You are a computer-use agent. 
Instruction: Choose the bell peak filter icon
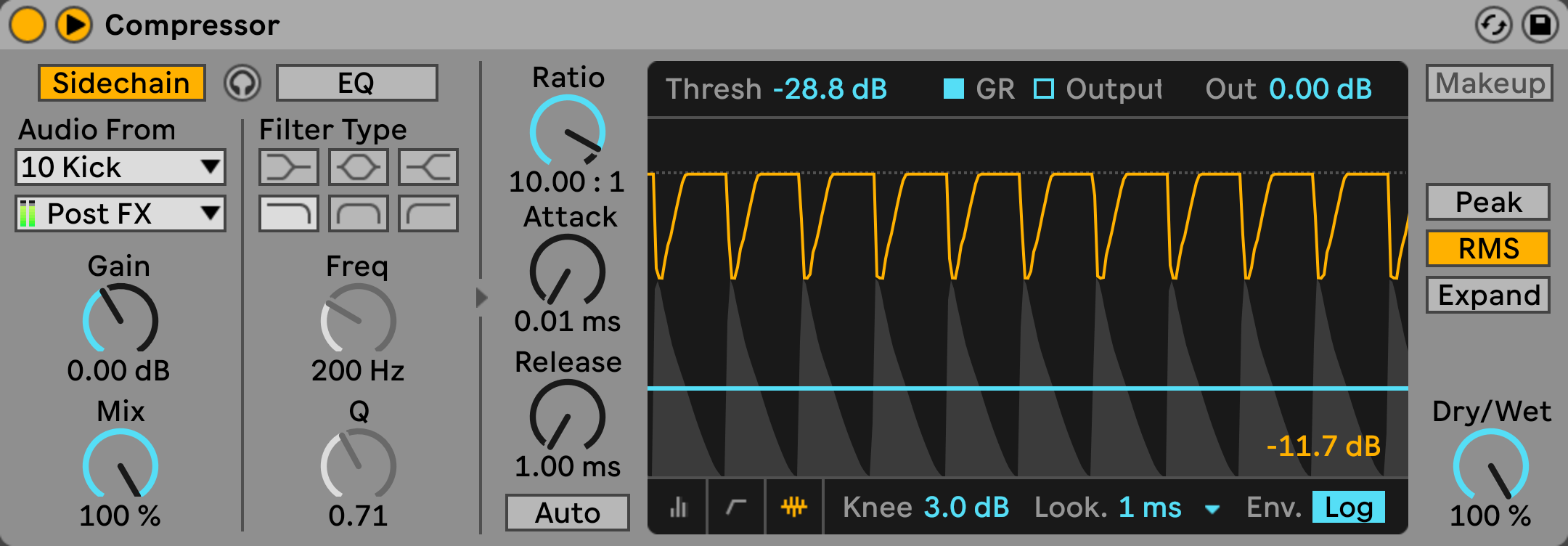coord(358,167)
